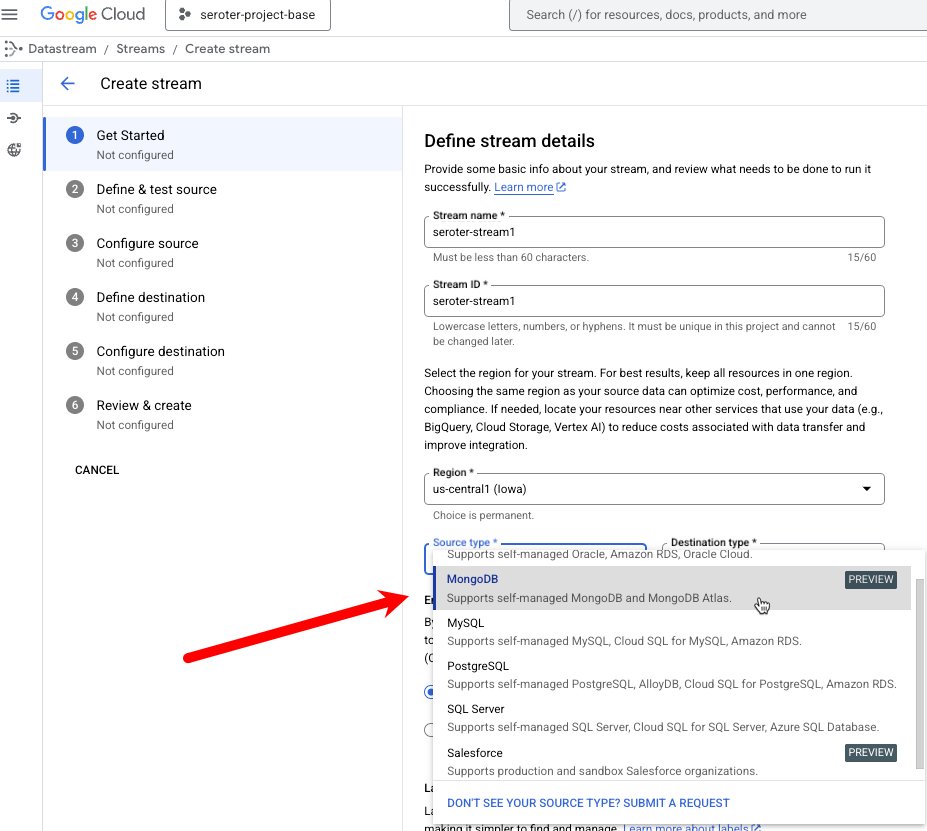Click the Create stream breadcrumb text

pos(227,48)
